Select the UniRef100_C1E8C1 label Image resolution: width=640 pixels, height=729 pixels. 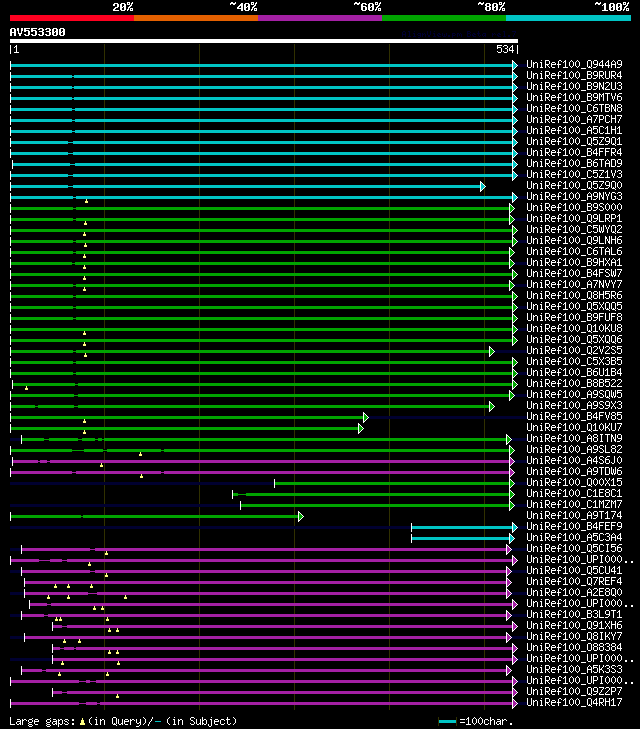pos(574,494)
